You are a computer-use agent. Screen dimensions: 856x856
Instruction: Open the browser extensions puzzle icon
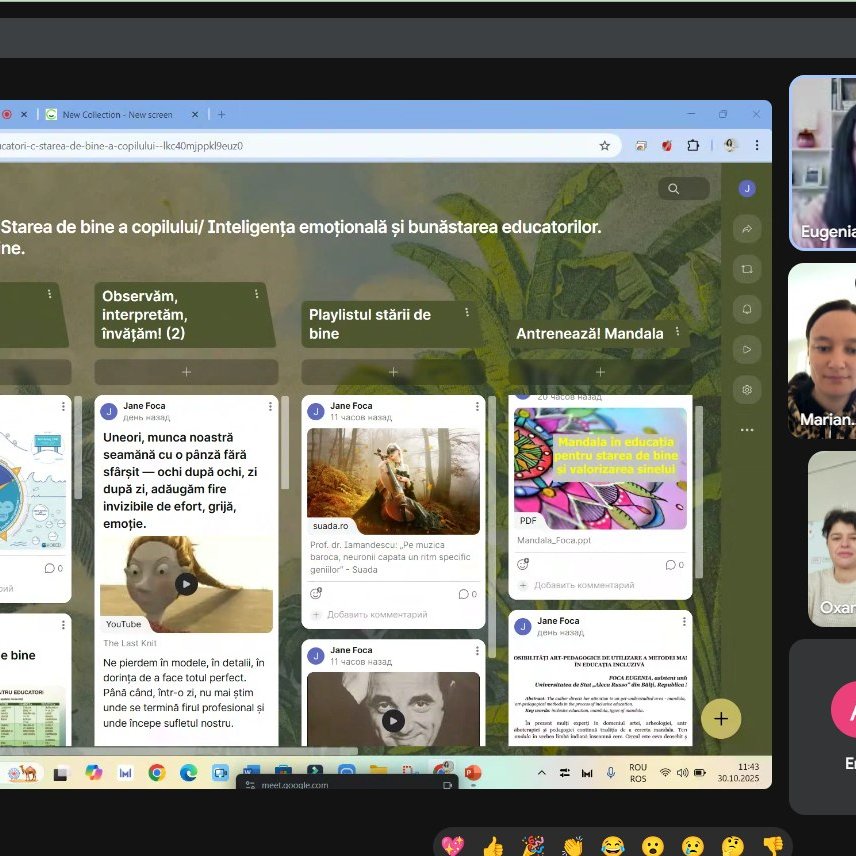click(693, 145)
